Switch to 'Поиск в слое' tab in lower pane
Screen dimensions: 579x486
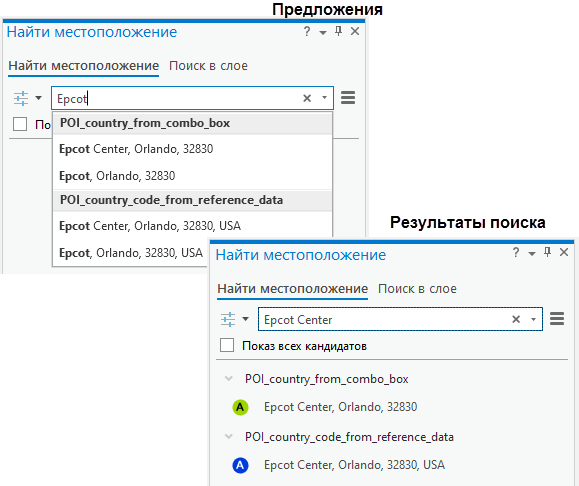pyautogui.click(x=417, y=288)
